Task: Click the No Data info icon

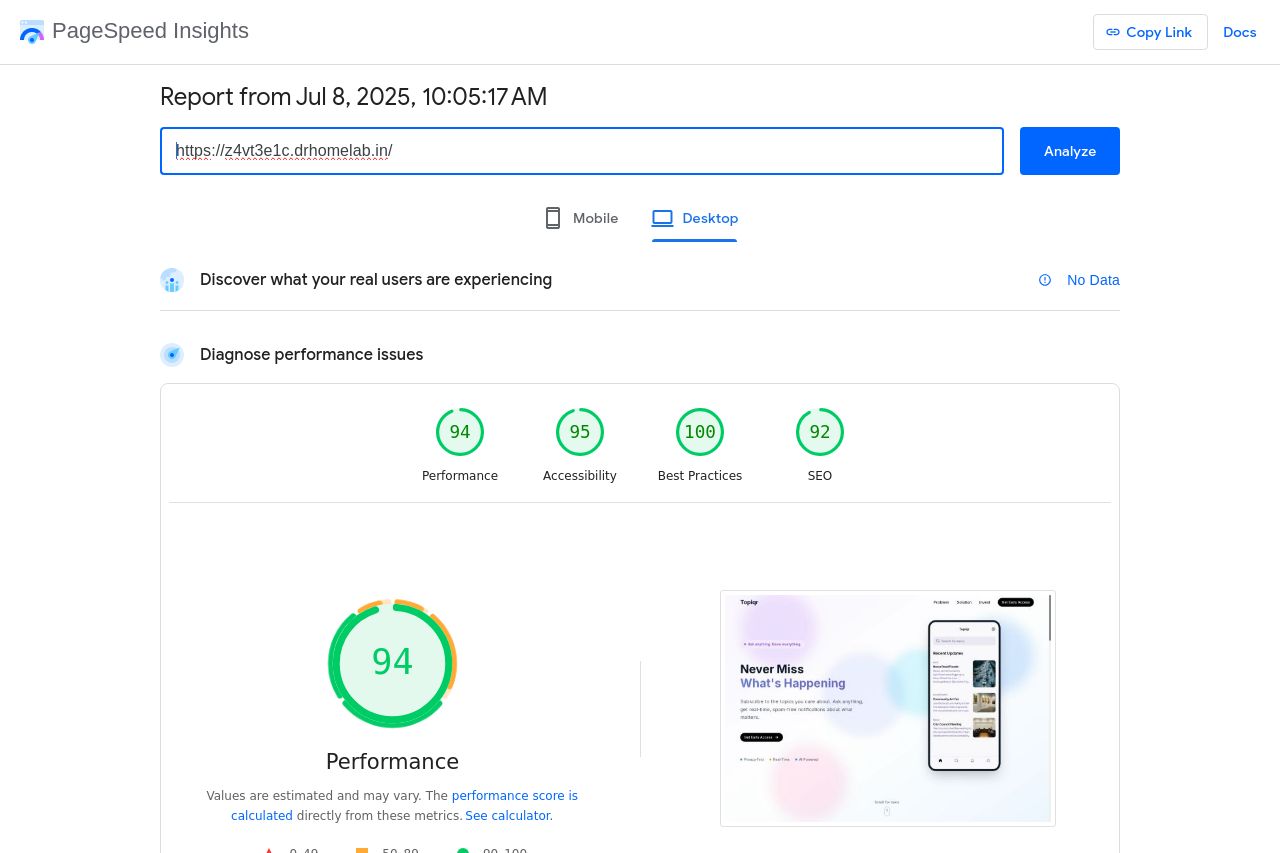Action: pyautogui.click(x=1045, y=280)
